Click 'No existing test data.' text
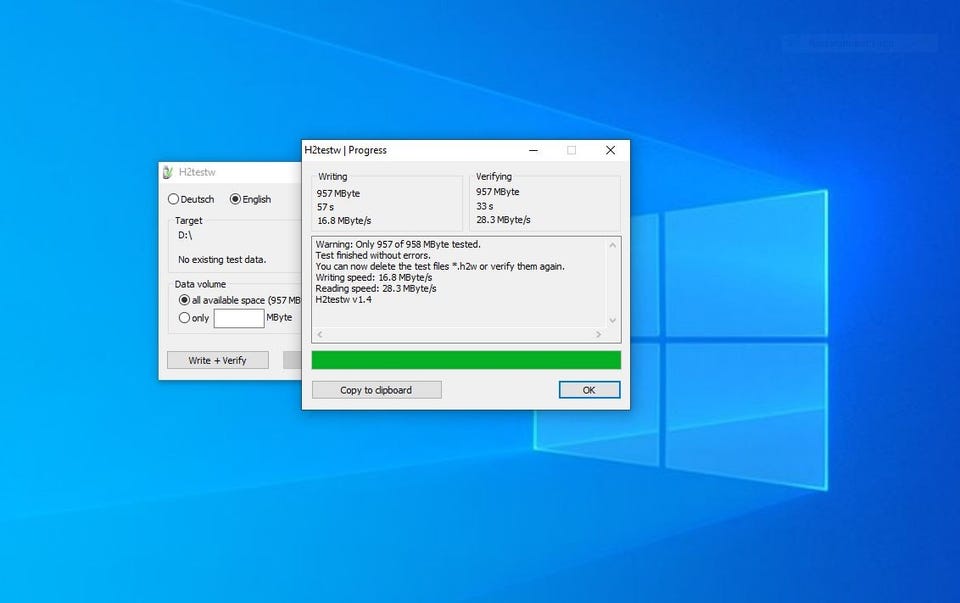Viewport: 960px width, 603px height. pyautogui.click(x=222, y=260)
